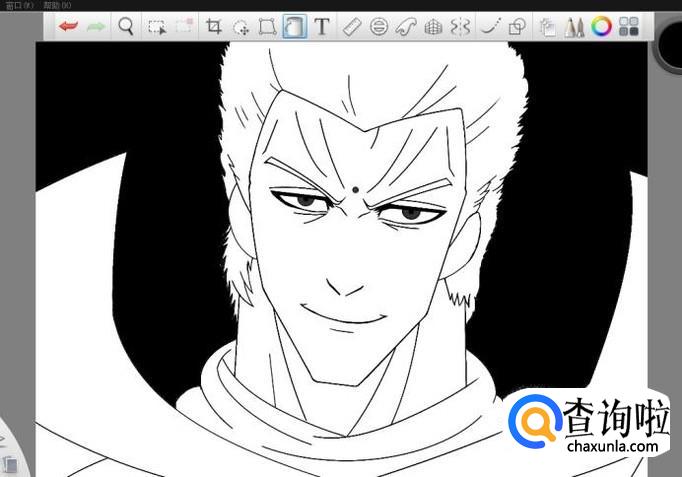Turn on Steady Stroke
The width and height of the screenshot is (682, 477).
click(491, 27)
